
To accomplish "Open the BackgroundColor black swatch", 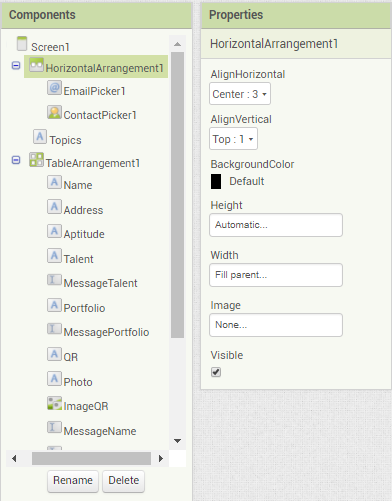I will click(216, 181).
